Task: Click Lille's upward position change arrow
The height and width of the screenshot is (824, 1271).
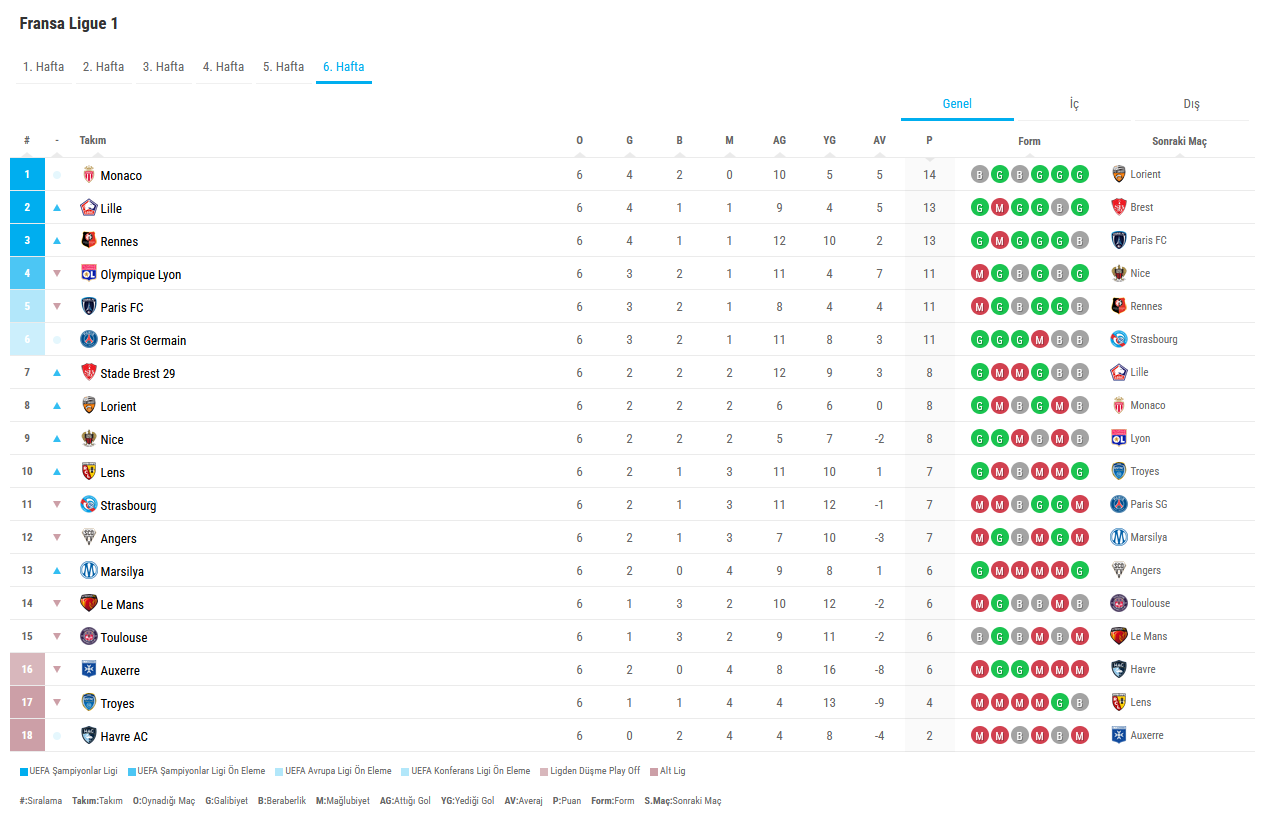Action: click(x=57, y=208)
